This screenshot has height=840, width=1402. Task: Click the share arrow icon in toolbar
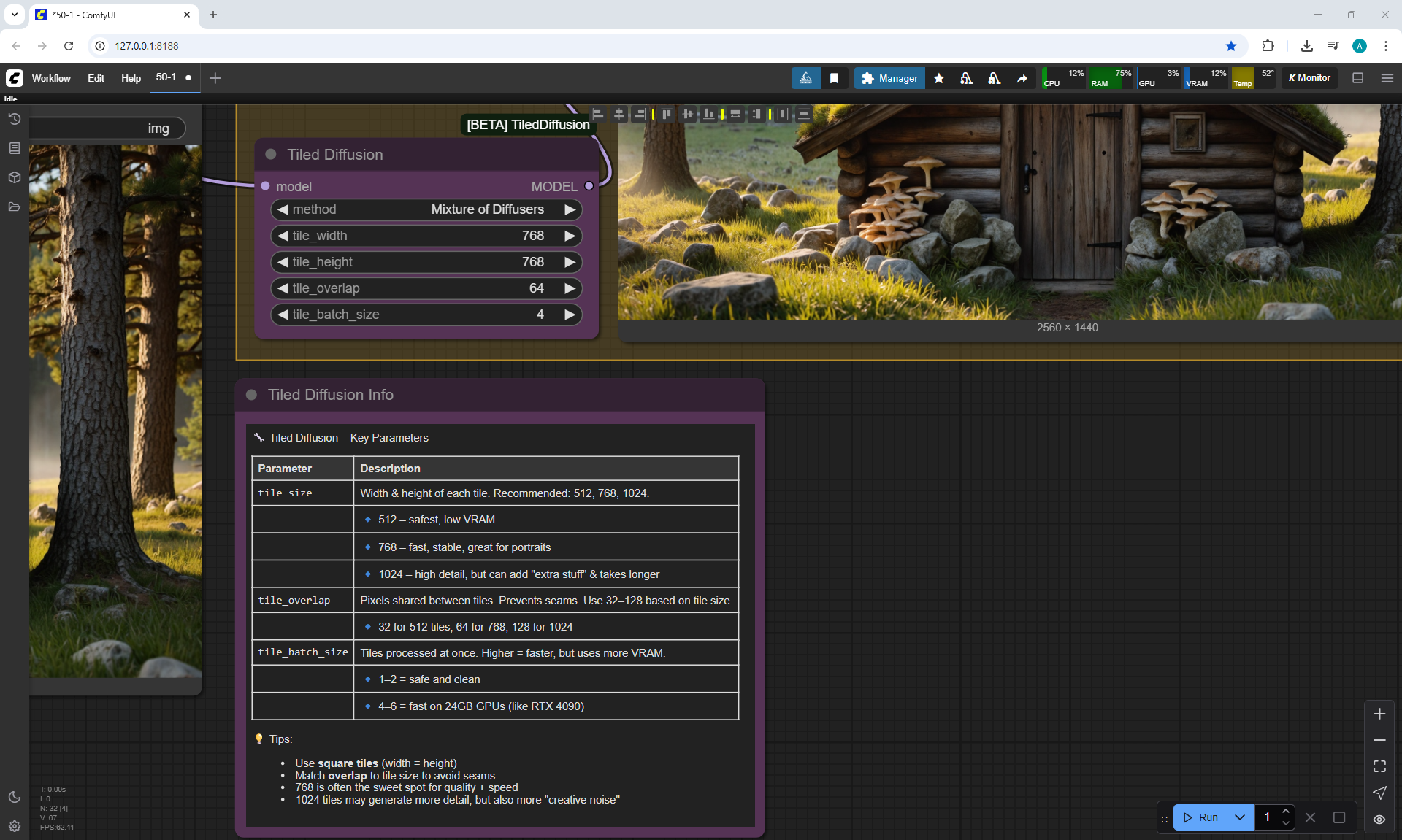click(x=1022, y=78)
